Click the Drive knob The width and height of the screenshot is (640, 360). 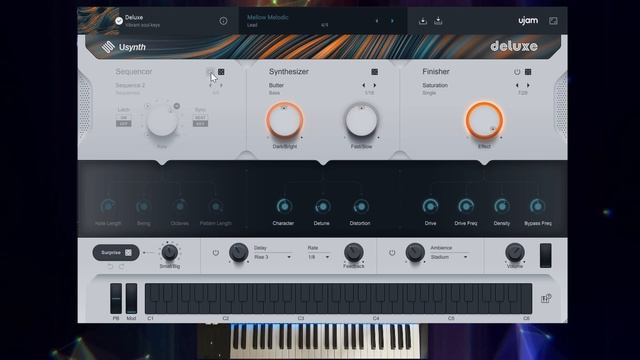click(x=430, y=207)
